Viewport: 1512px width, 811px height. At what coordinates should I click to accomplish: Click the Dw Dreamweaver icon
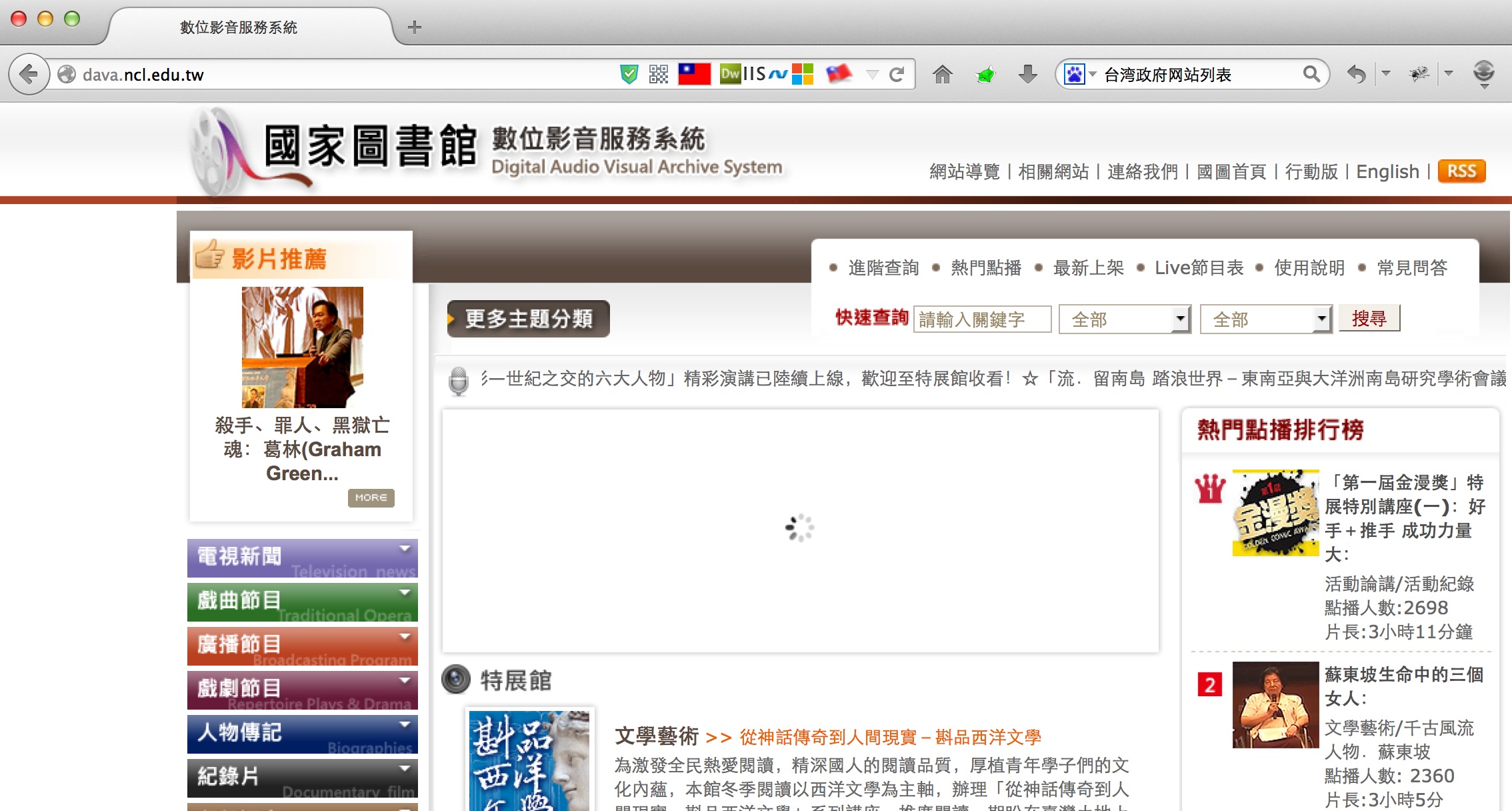[731, 74]
